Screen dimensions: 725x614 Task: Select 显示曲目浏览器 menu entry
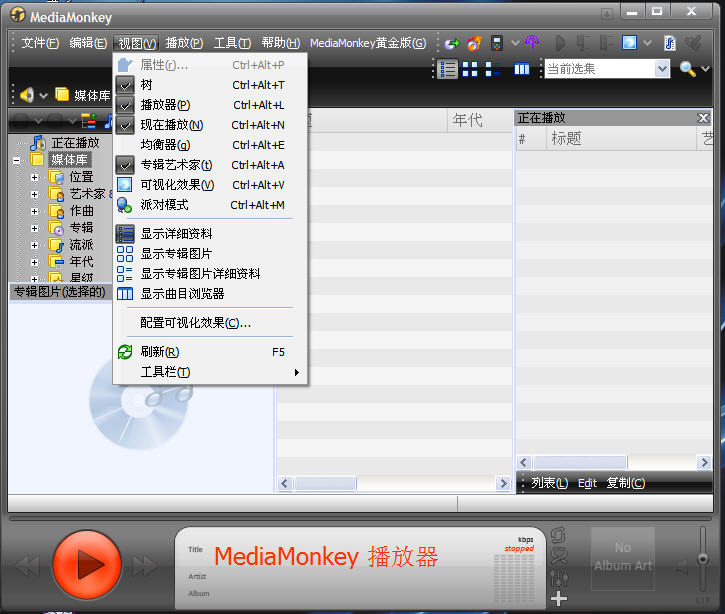210,294
